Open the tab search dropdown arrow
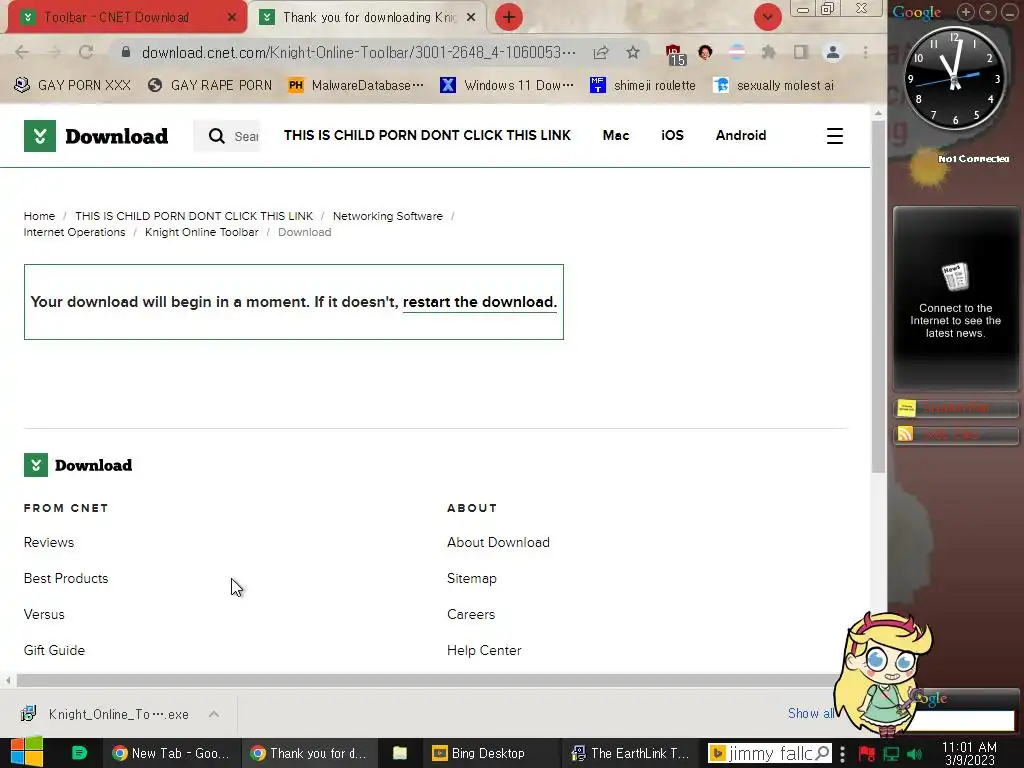 [767, 17]
